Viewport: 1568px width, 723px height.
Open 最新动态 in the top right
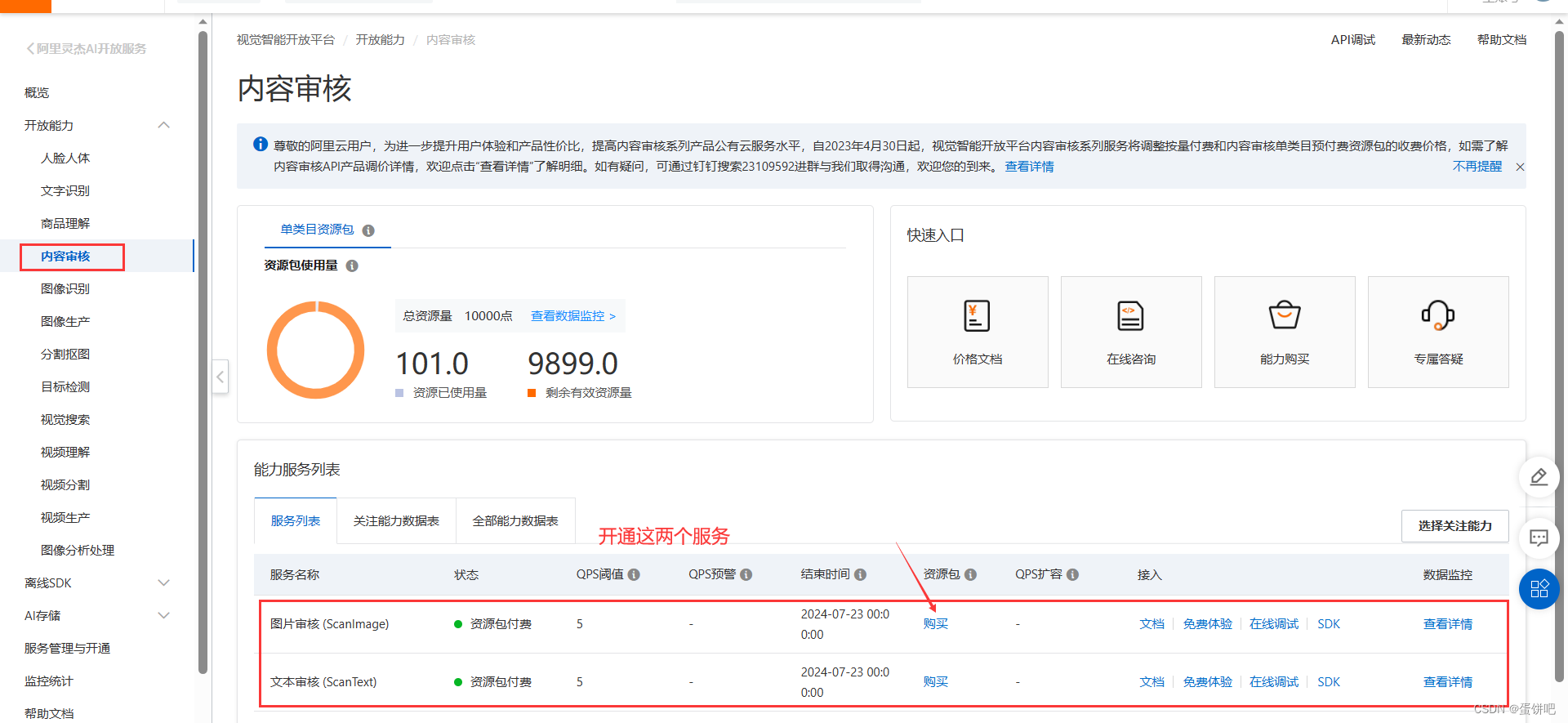point(1426,39)
